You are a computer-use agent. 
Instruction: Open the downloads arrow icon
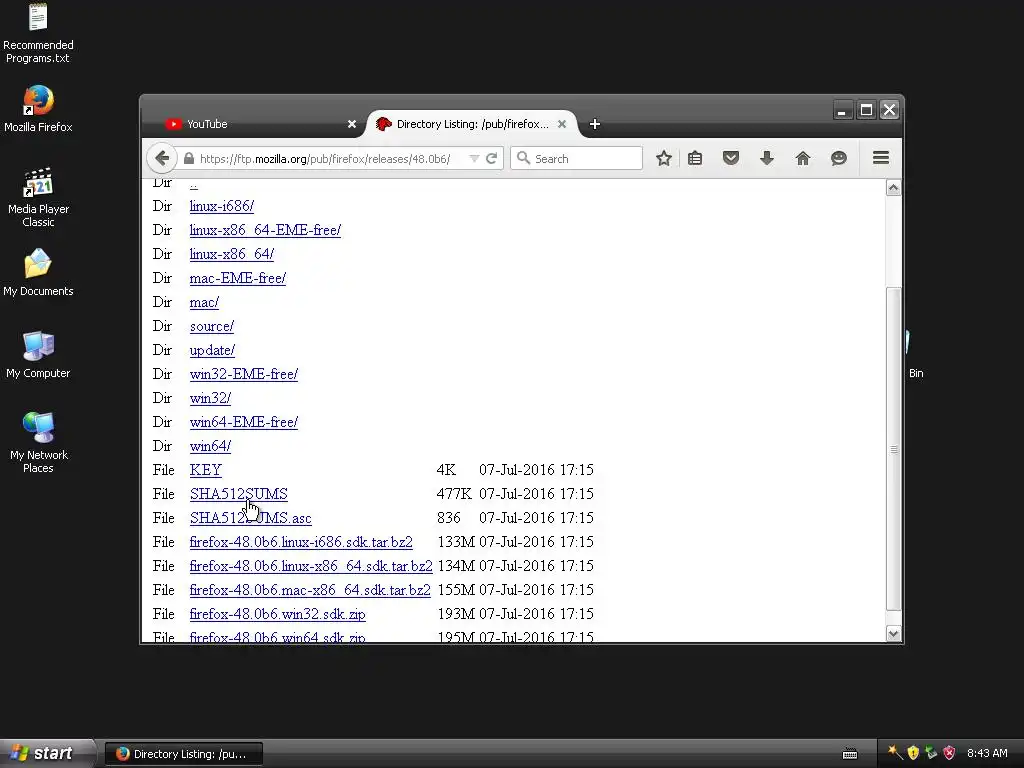[x=767, y=158]
